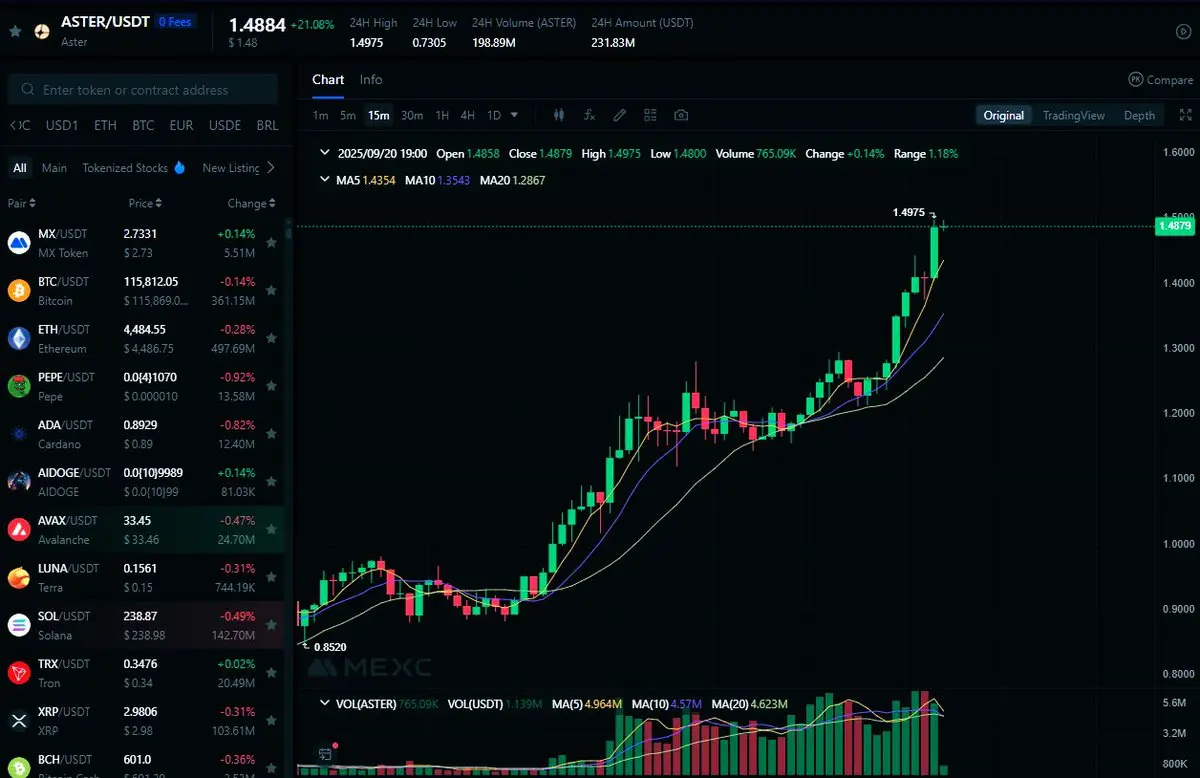Switch chart view to Depth
Screen dimensions: 1200x778
click(1139, 115)
